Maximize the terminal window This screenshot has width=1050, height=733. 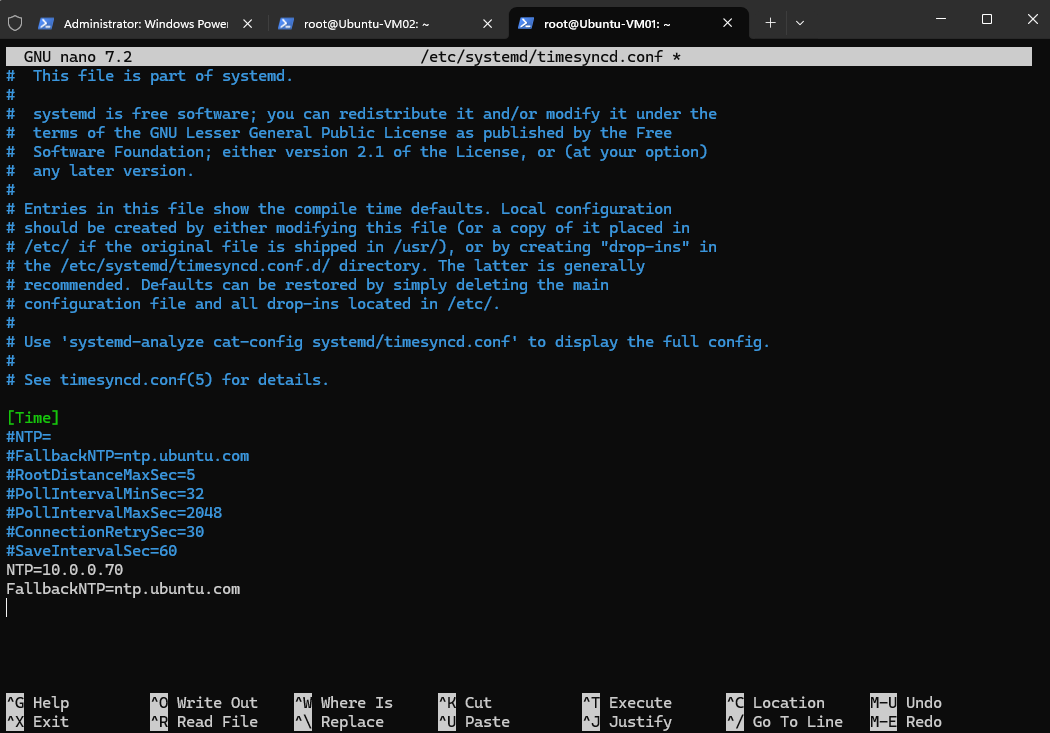point(986,19)
